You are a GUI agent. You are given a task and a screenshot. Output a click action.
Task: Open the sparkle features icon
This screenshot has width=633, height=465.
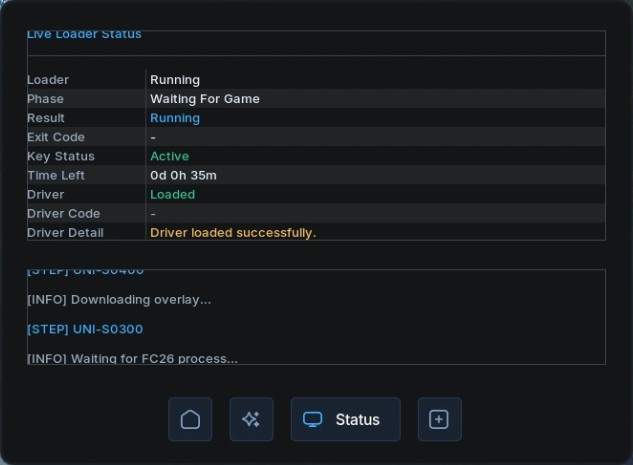[251, 419]
